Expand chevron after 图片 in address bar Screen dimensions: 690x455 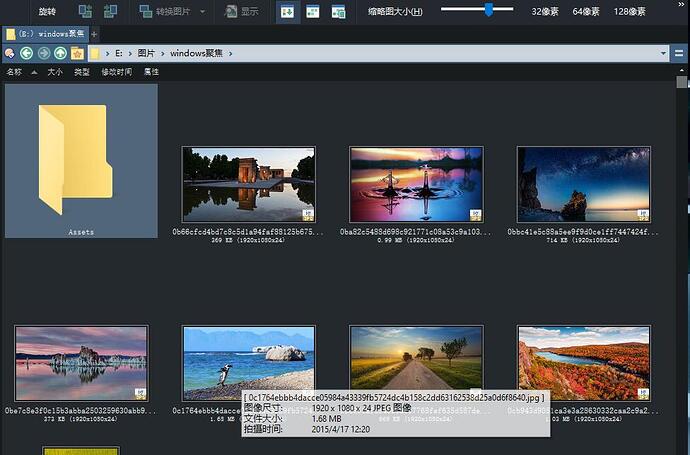pyautogui.click(x=161, y=53)
